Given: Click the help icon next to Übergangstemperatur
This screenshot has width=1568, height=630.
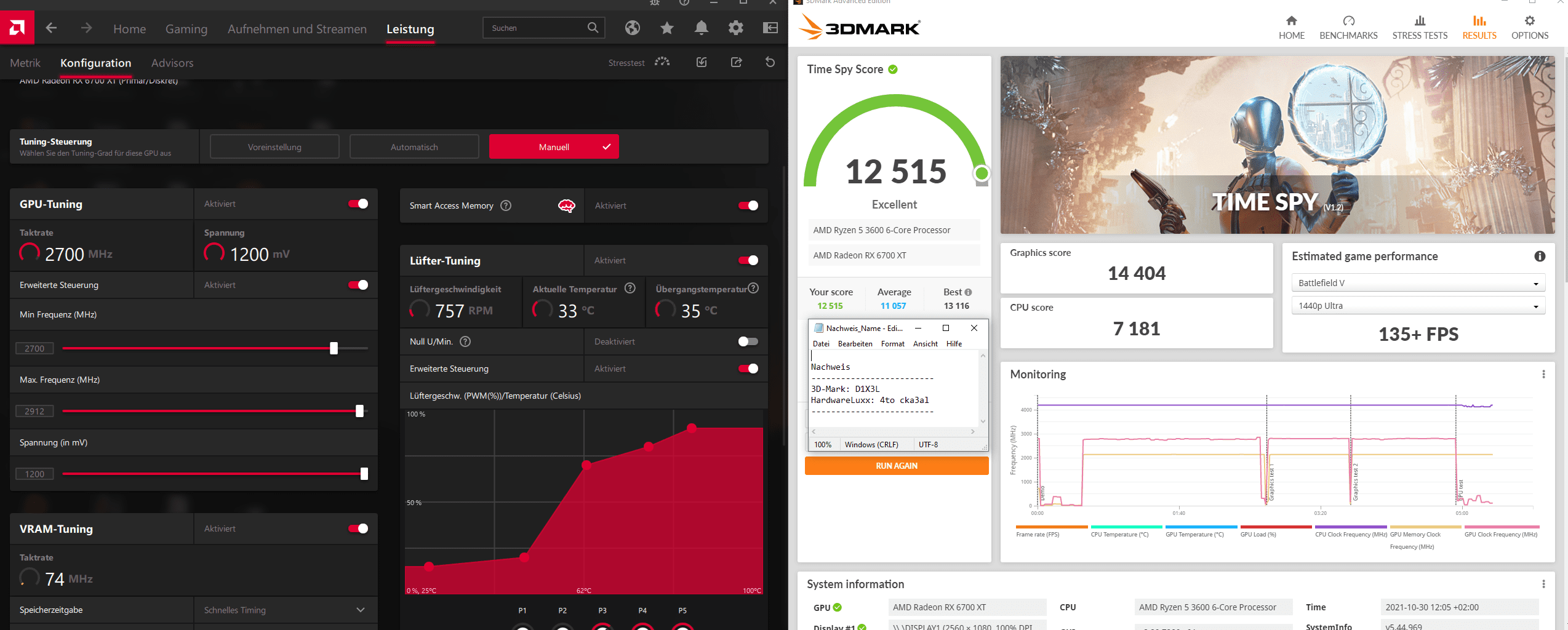Looking at the screenshot, I should (x=753, y=288).
